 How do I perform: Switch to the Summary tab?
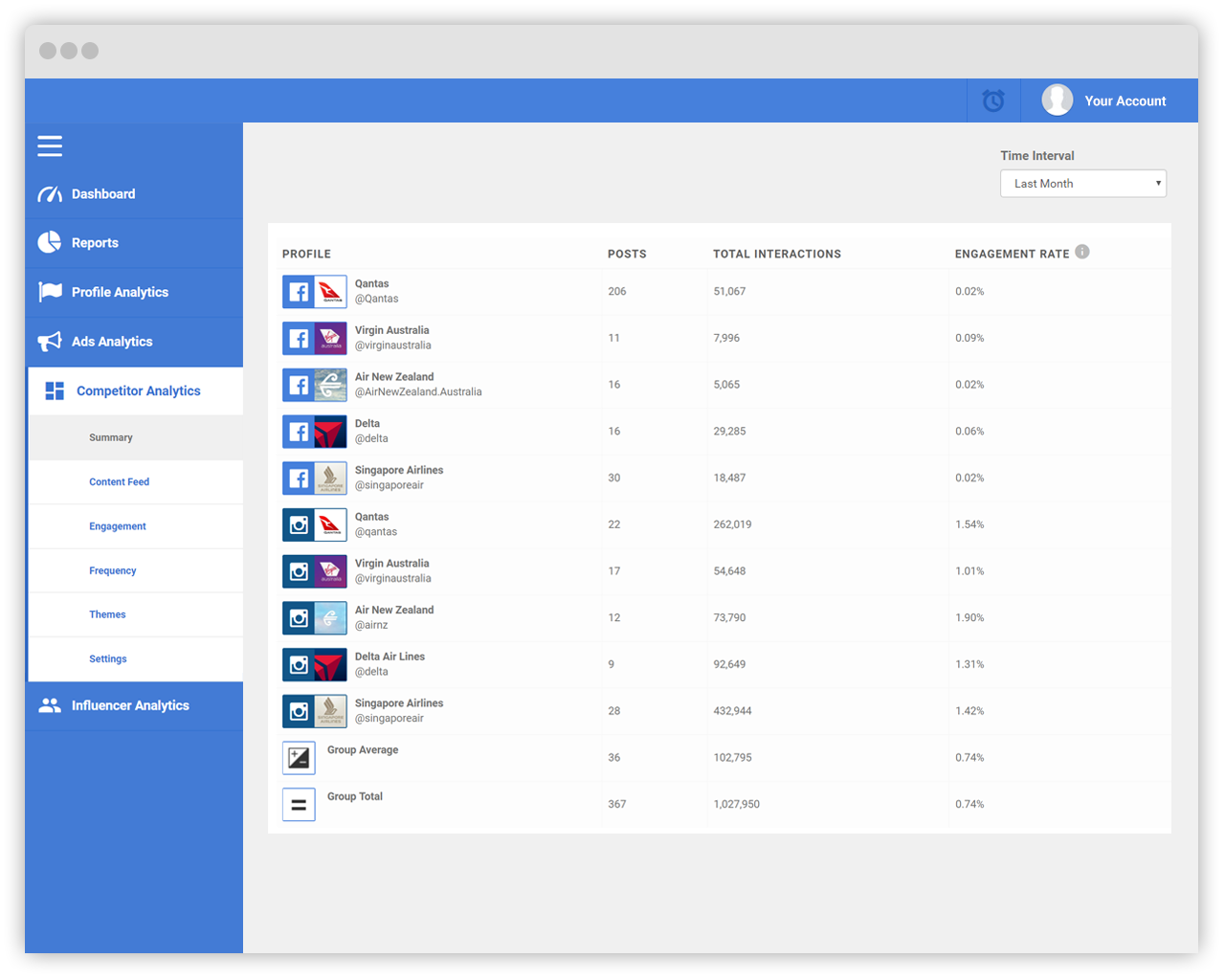(110, 437)
